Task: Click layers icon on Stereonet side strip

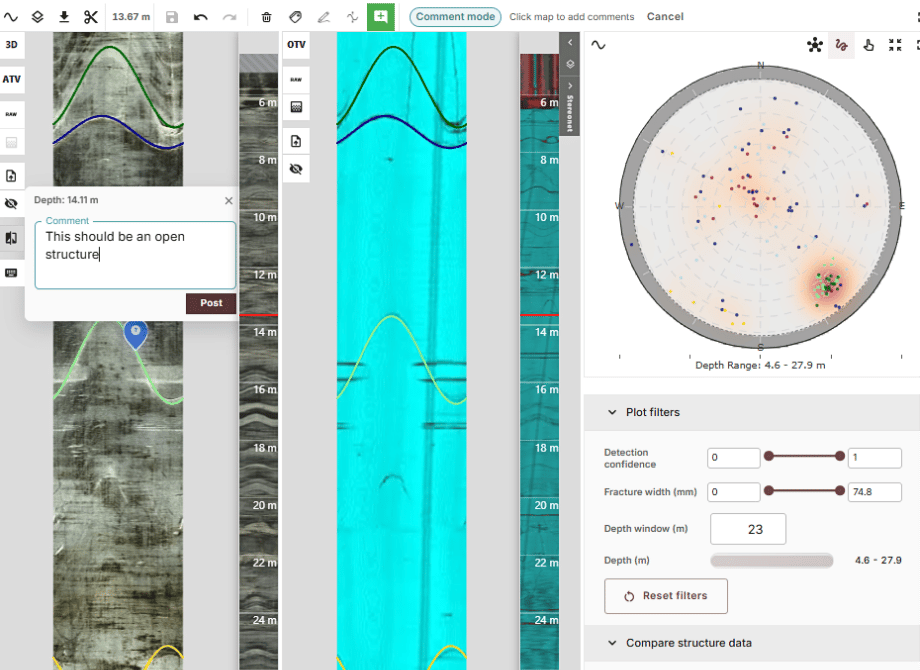Action: coord(570,64)
